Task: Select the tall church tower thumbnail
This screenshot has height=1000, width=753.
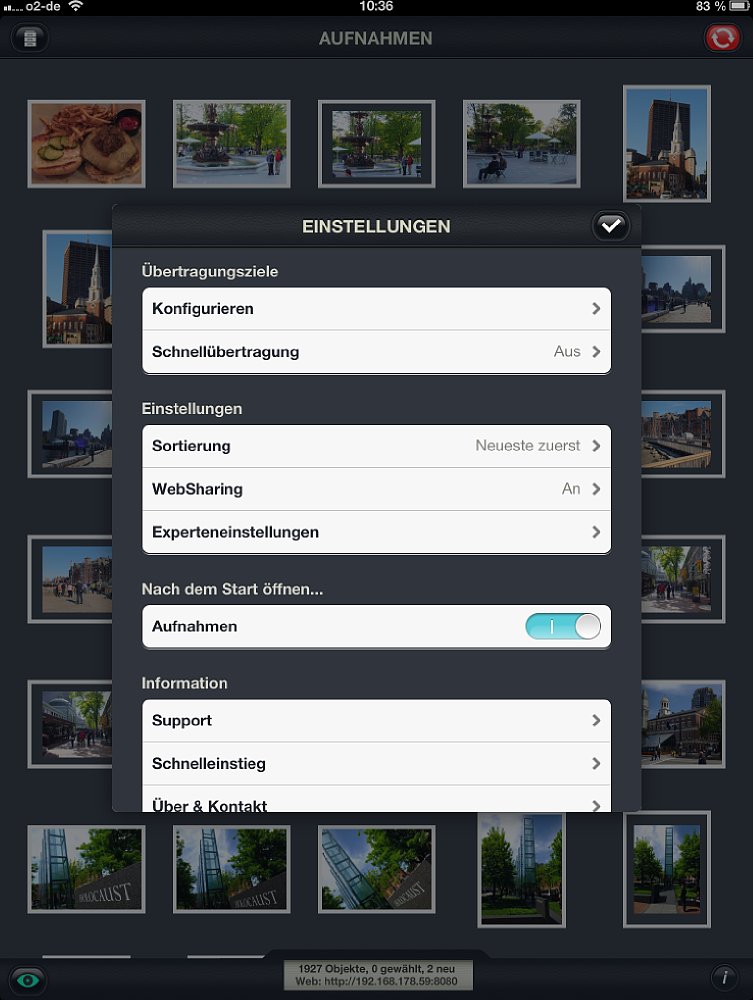Action: 667,144
